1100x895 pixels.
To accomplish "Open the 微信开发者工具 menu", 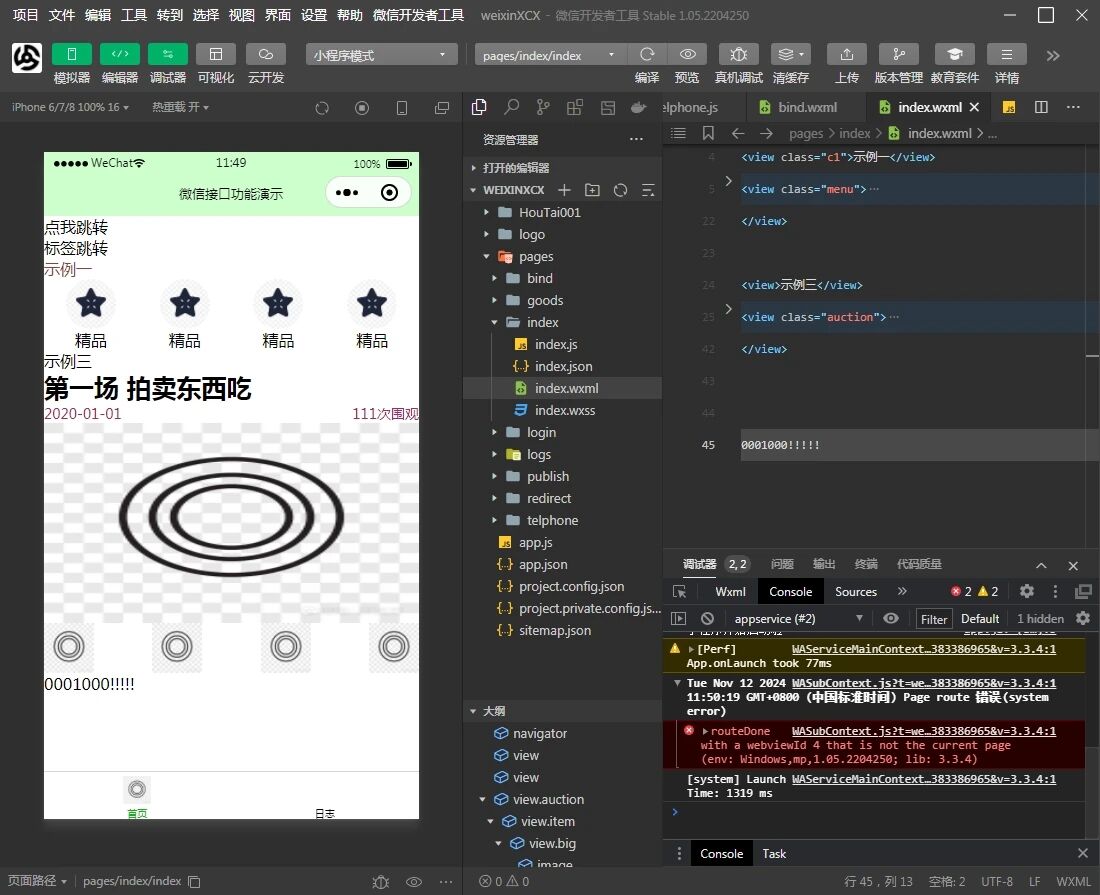I will pos(418,15).
